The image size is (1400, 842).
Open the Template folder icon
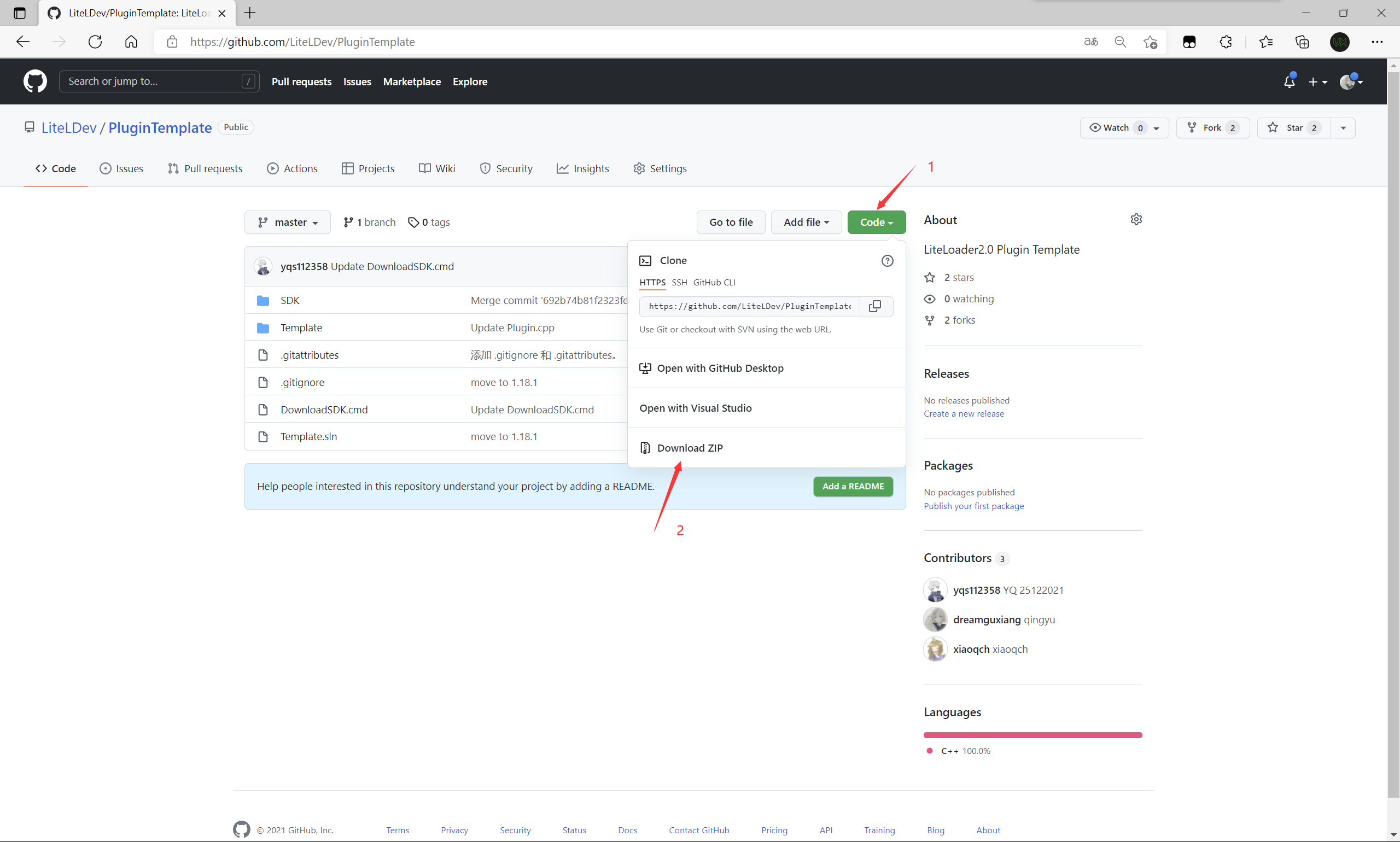tap(262, 328)
